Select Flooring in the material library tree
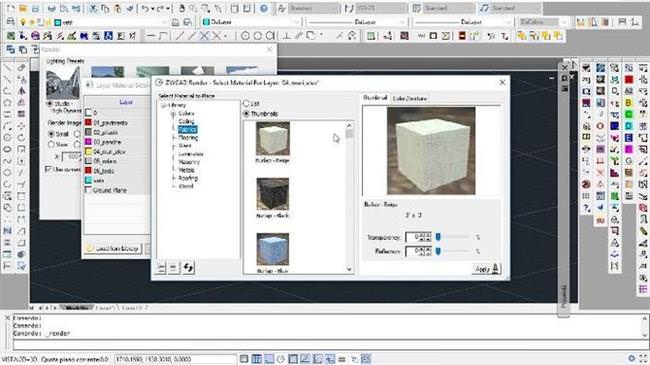Viewport: 650px width, 365px height. coord(188,138)
